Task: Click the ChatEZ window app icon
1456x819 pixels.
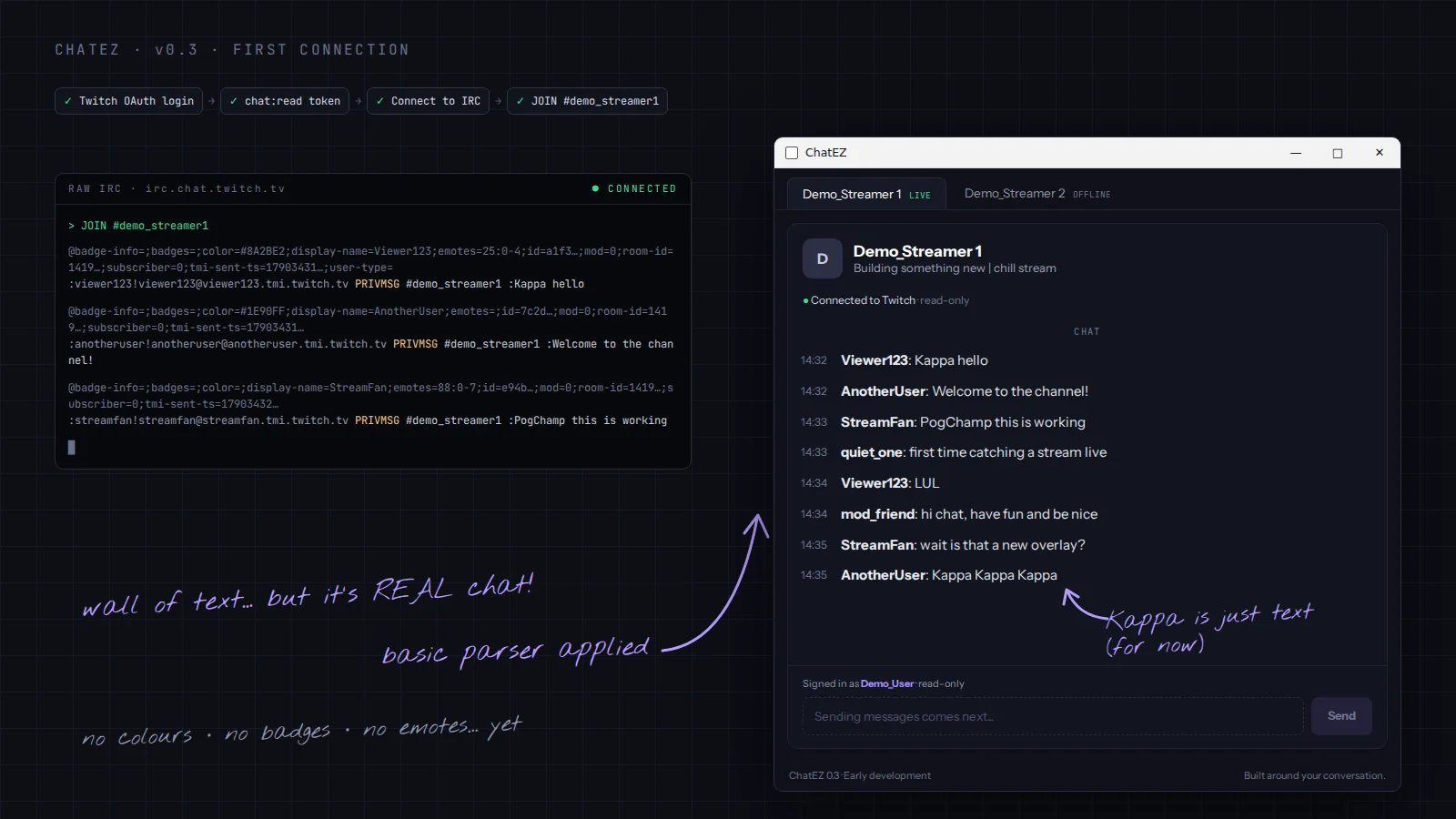Action: tap(792, 153)
